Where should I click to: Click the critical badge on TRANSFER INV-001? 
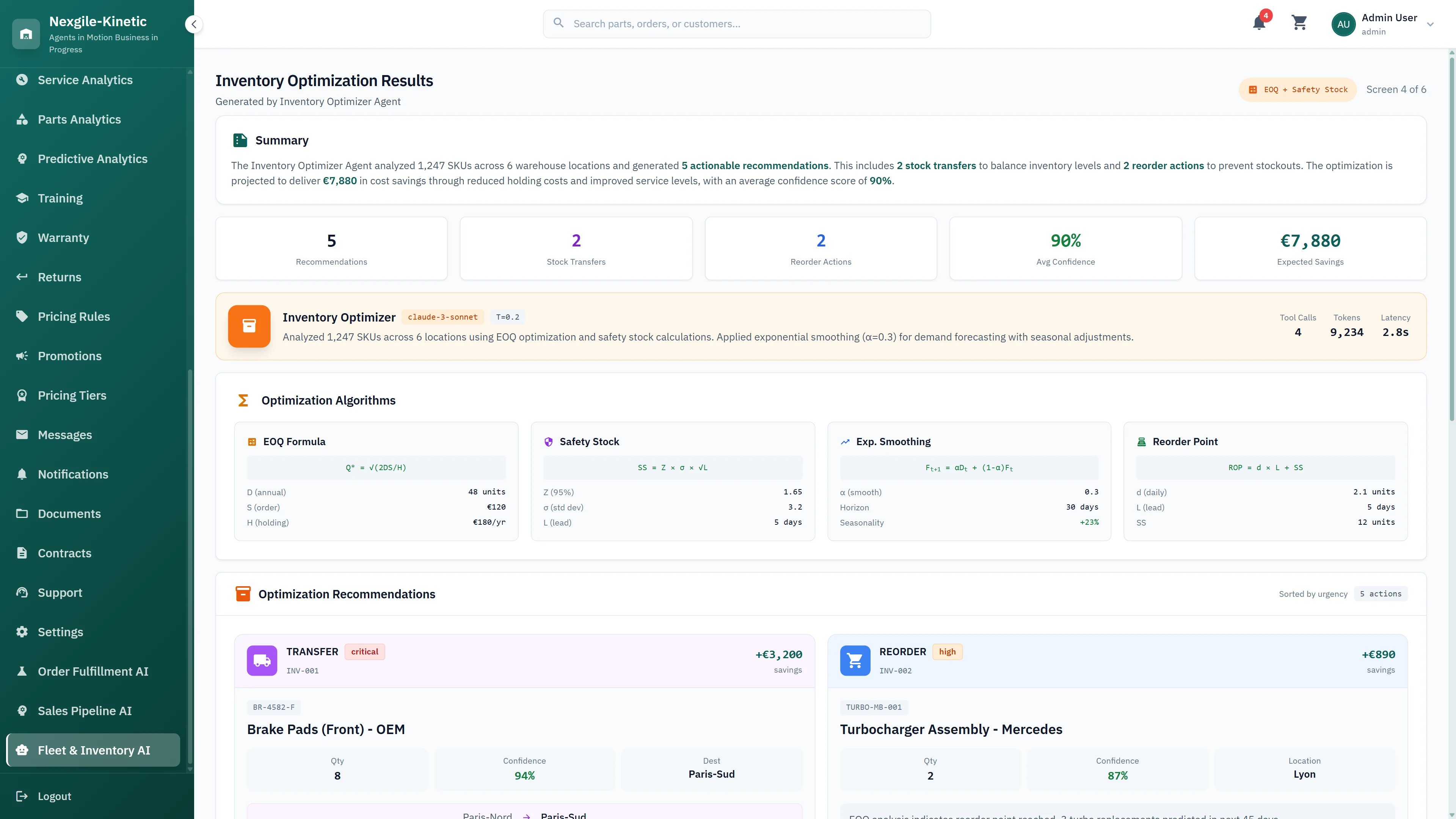[364, 651]
